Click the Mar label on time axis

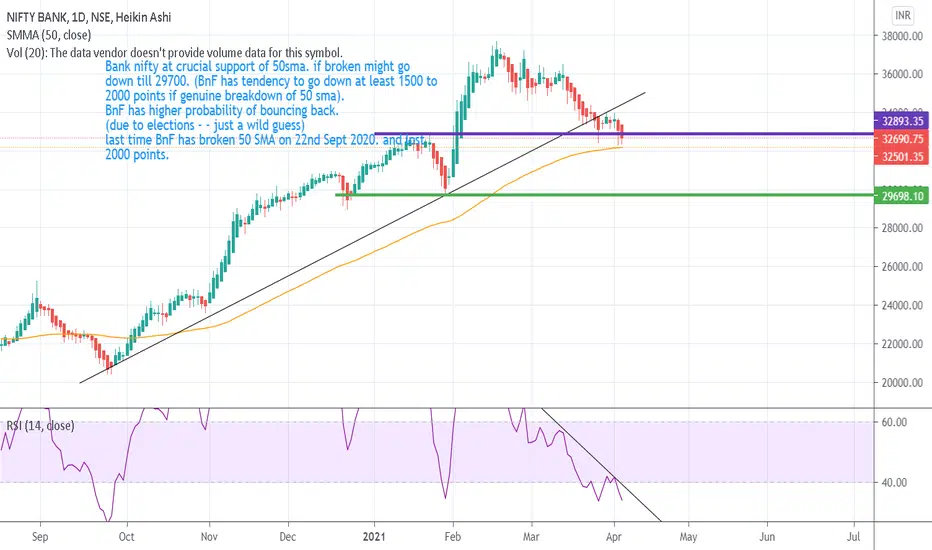[531, 537]
